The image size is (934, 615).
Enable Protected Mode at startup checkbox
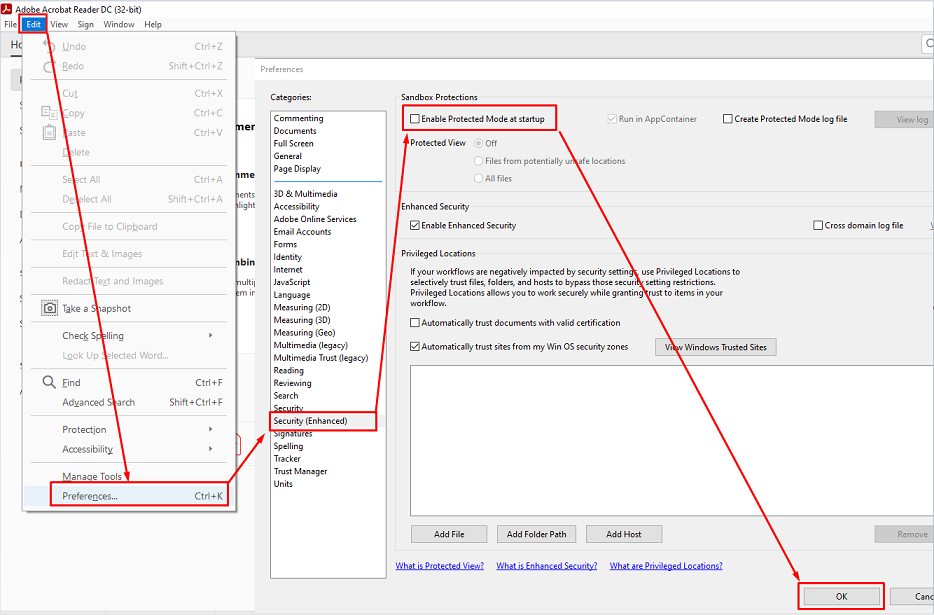415,119
